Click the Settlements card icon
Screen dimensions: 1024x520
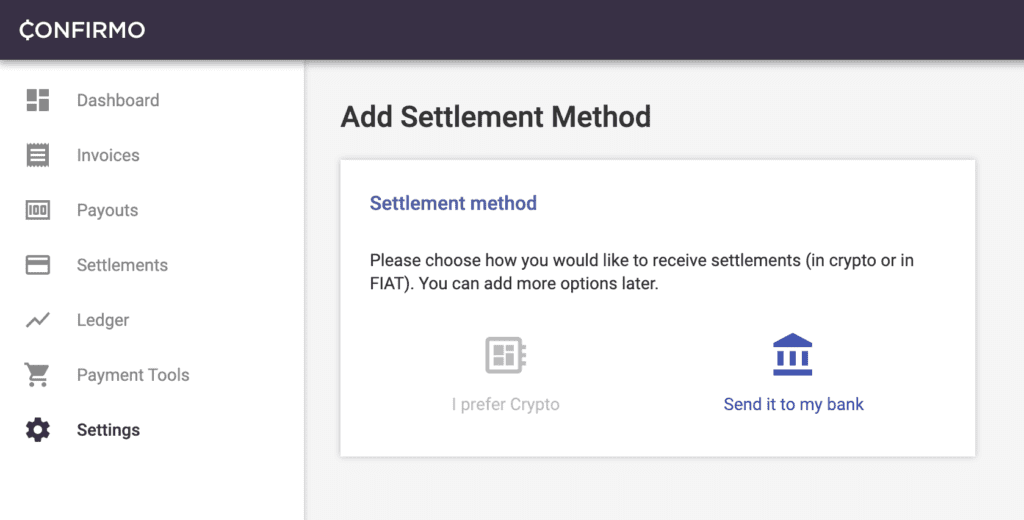(x=38, y=265)
